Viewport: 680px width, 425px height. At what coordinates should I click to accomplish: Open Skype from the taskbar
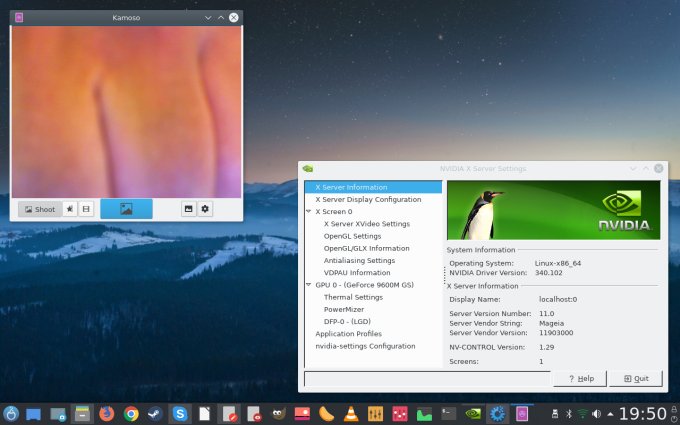[x=180, y=413]
